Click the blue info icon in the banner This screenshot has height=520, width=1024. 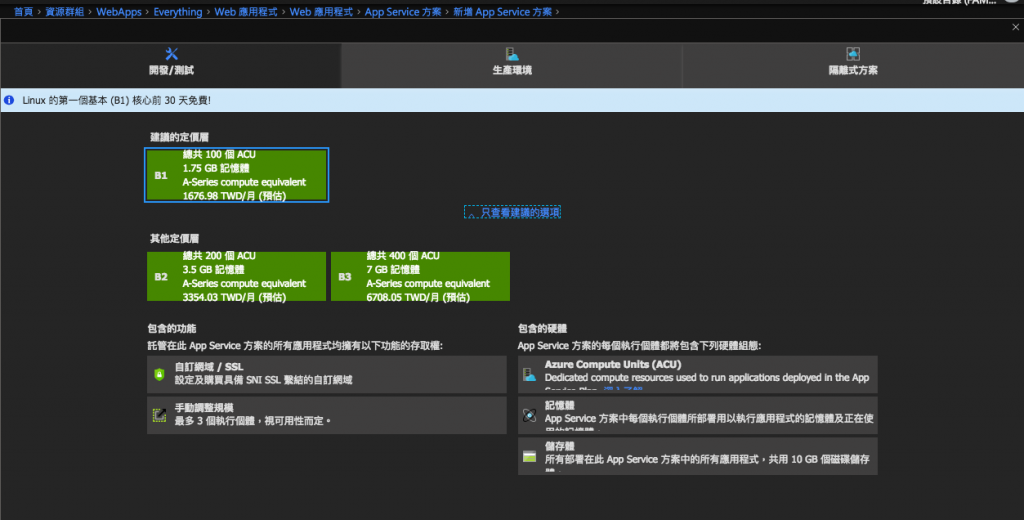tap(9, 100)
